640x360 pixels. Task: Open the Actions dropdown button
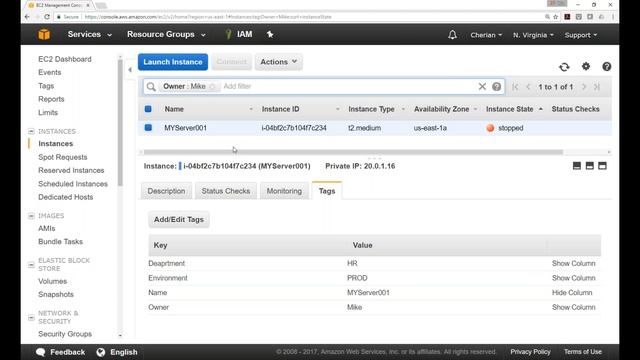click(x=279, y=62)
